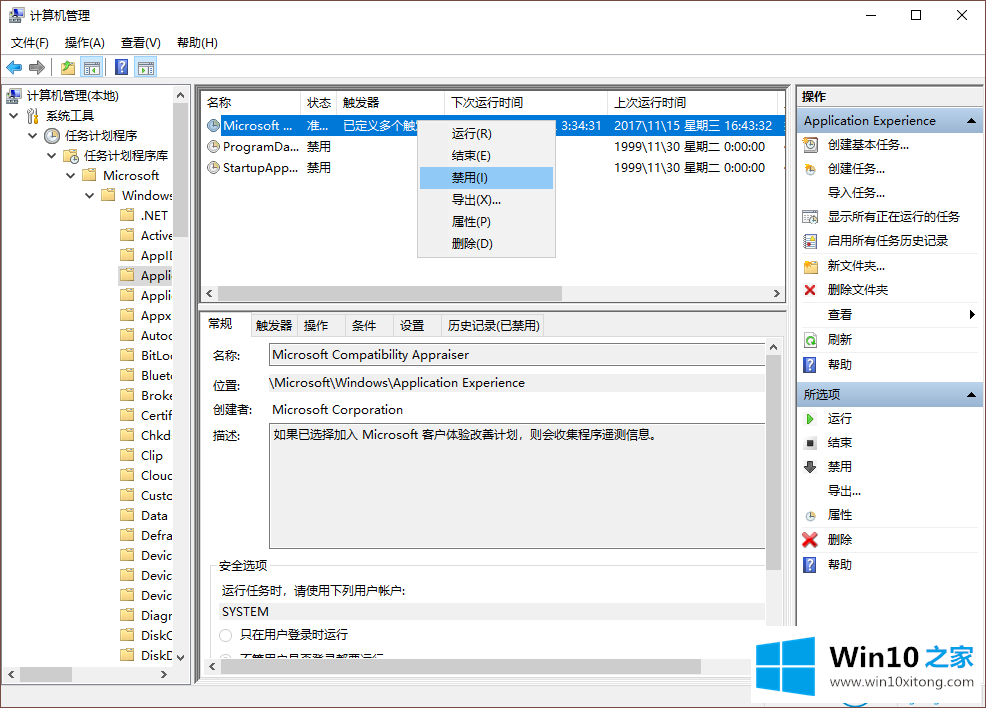Choose 导出(X)... in the context menu
The height and width of the screenshot is (708, 986).
[x=486, y=200]
